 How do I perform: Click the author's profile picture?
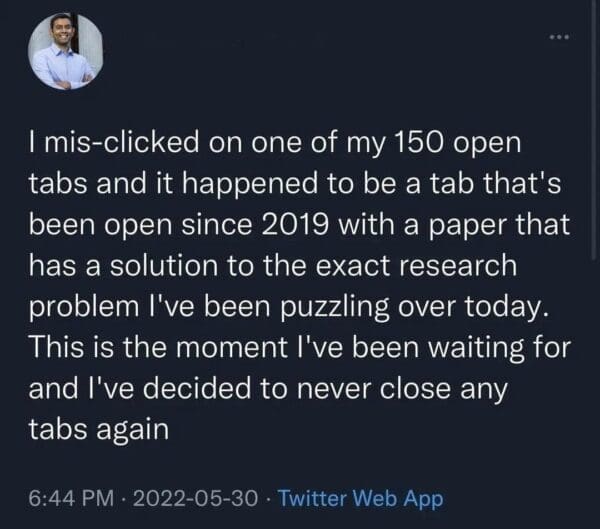pos(63,54)
